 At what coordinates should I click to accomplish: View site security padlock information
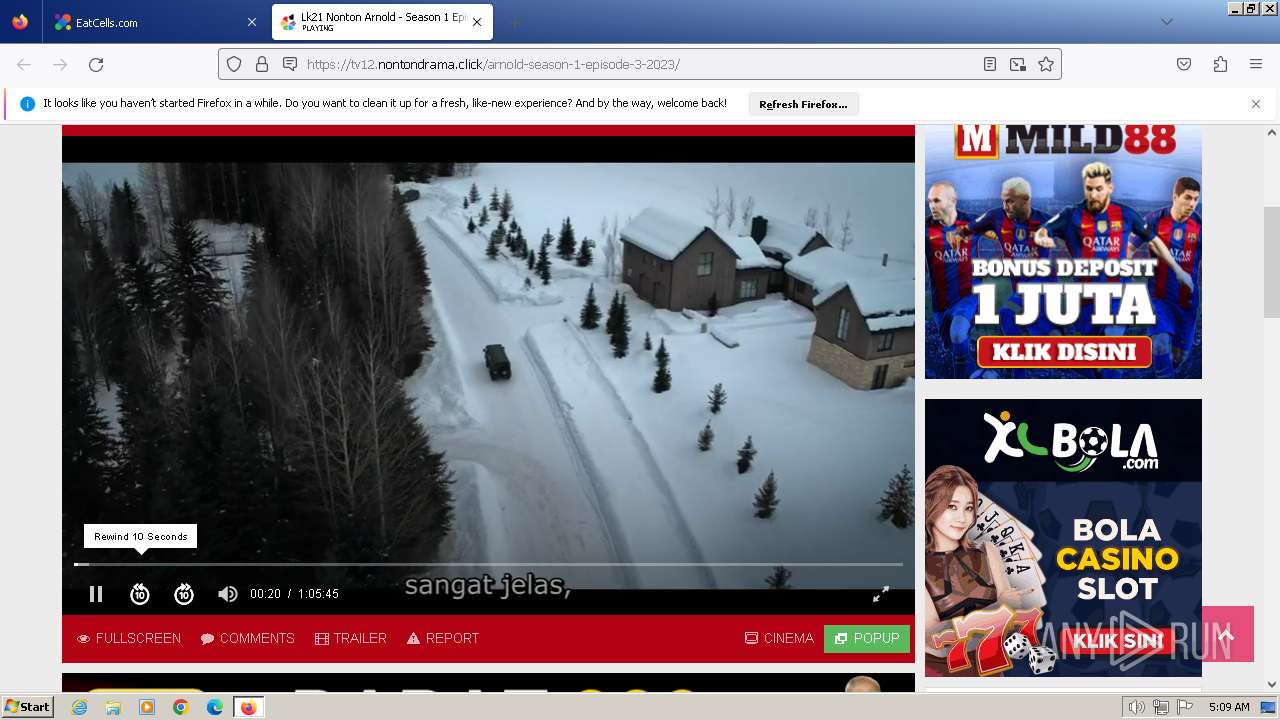click(x=262, y=64)
